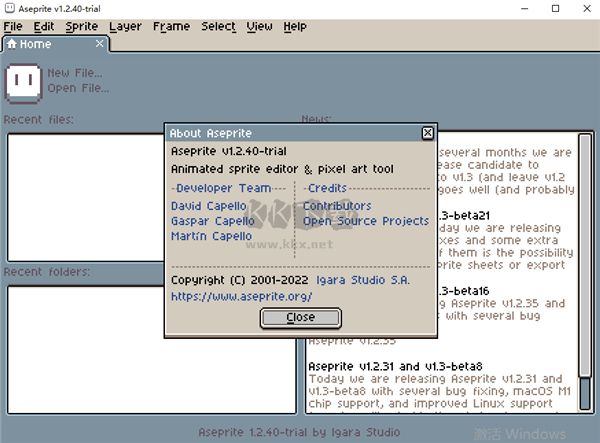Open the Sprite menu
Viewport: 600px width, 443px height.
pyautogui.click(x=82, y=26)
